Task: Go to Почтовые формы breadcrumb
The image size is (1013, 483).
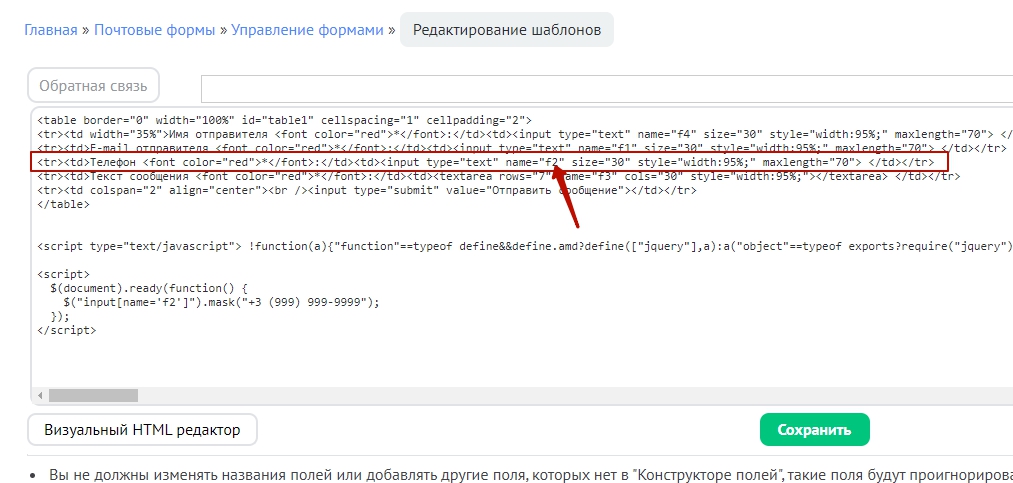Action: click(154, 30)
